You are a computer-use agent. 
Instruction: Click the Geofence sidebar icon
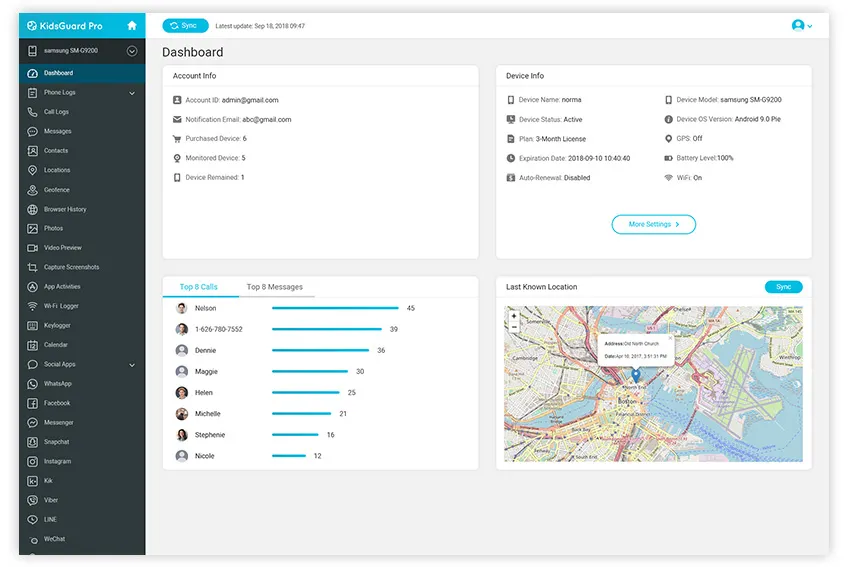click(33, 190)
